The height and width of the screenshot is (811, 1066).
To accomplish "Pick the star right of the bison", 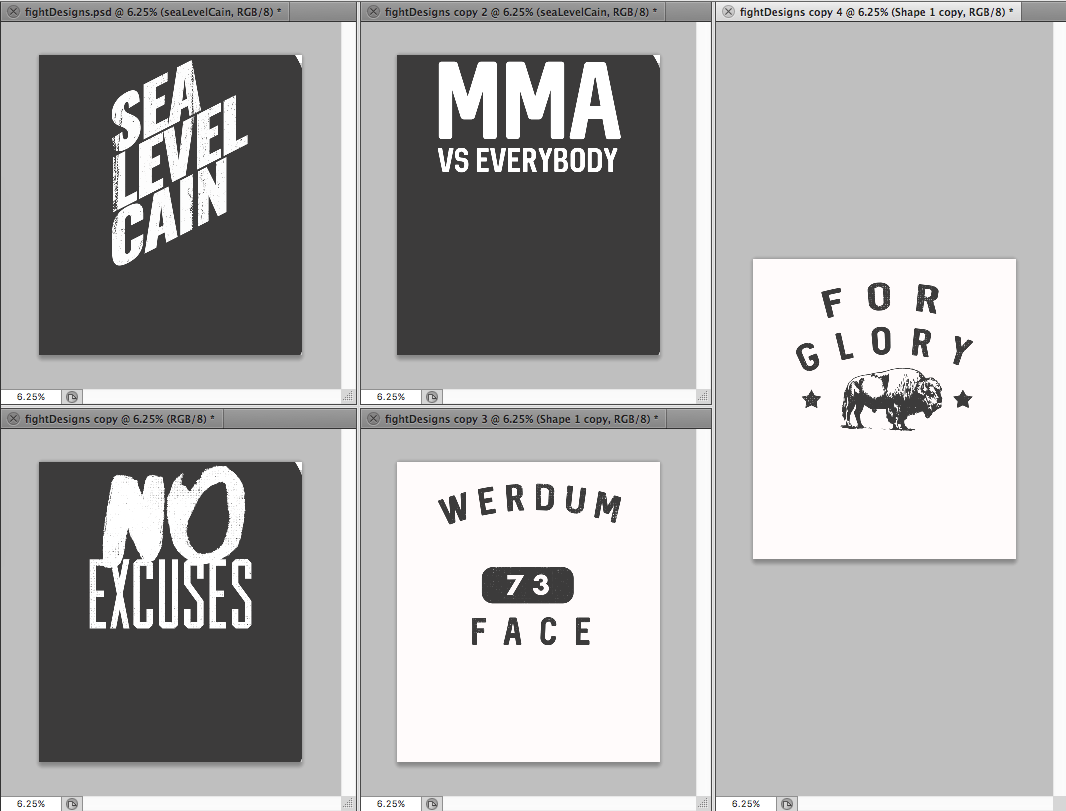I will pos(963,399).
